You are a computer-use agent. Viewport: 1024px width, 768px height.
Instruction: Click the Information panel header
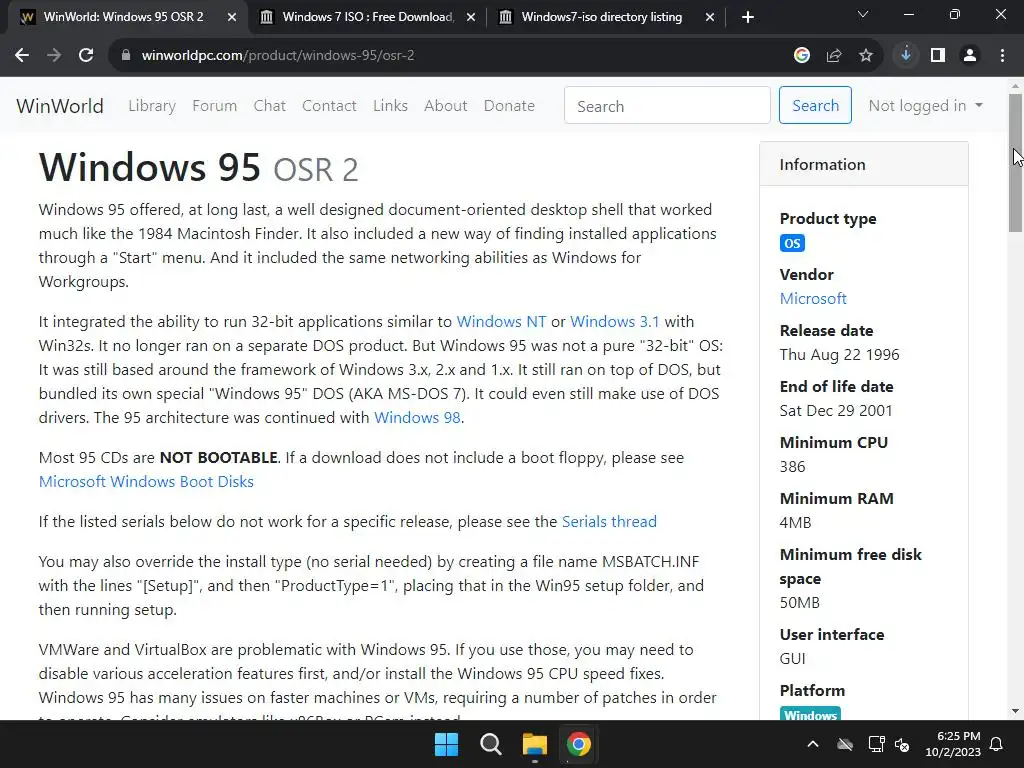(x=863, y=165)
